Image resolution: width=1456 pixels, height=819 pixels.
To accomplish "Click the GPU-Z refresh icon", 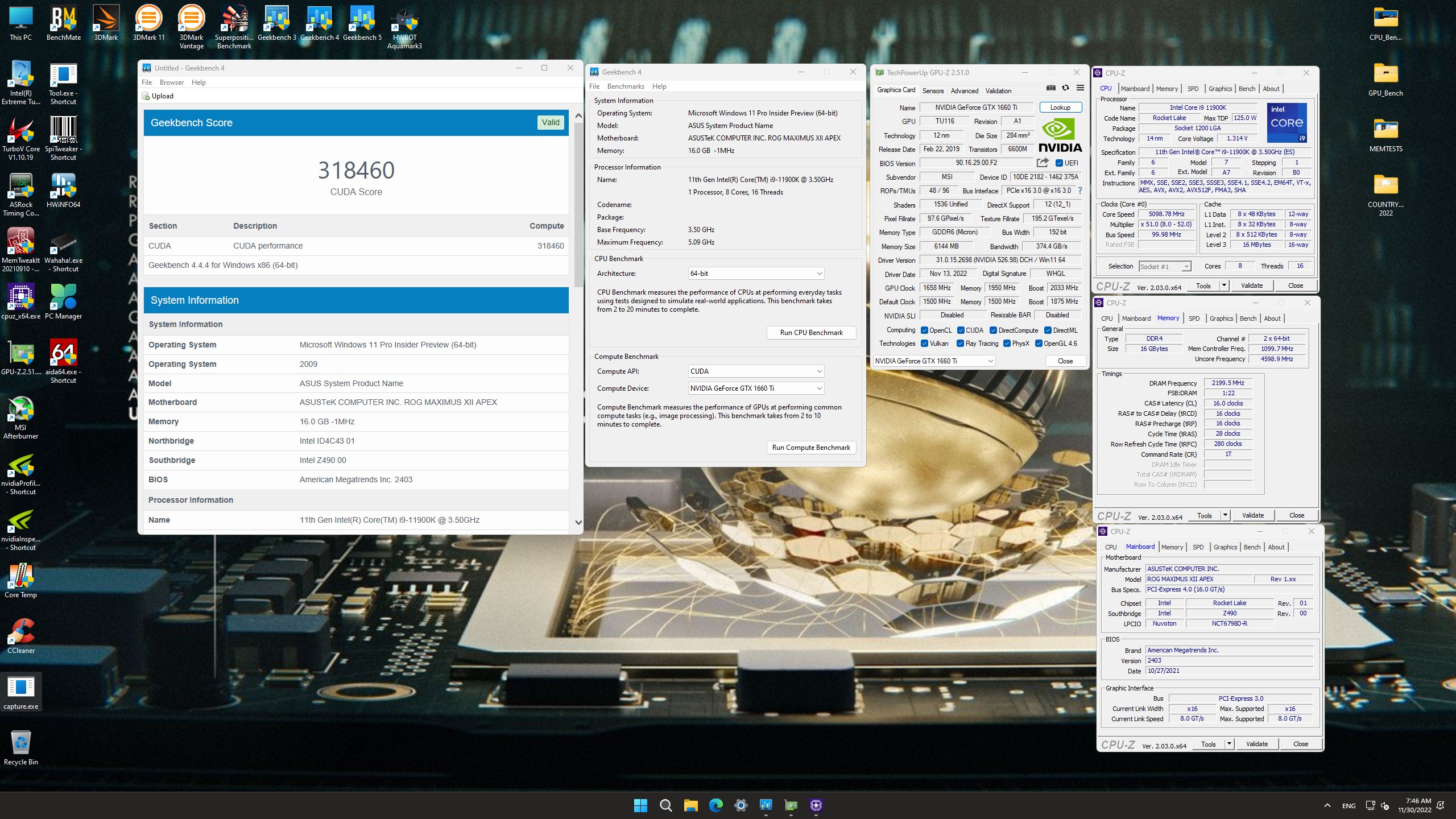I will coord(1065,88).
